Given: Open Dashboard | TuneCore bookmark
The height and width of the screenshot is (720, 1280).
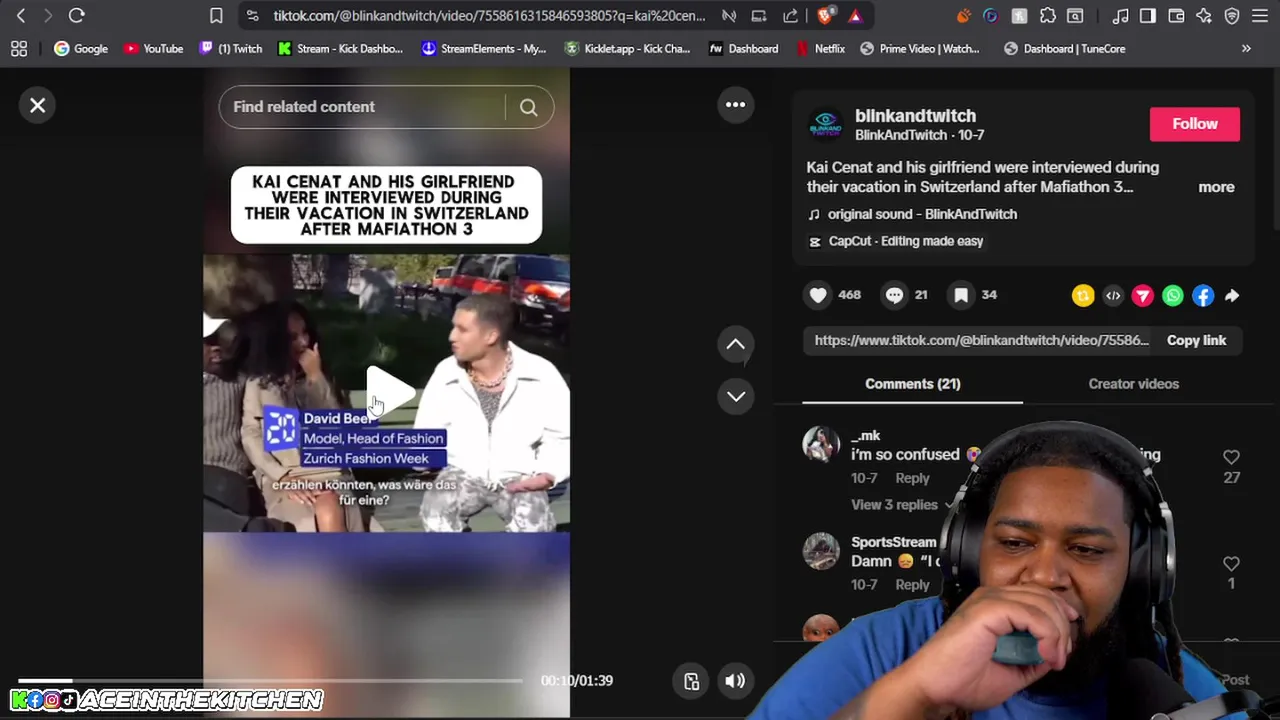Looking at the screenshot, I should 1064,48.
